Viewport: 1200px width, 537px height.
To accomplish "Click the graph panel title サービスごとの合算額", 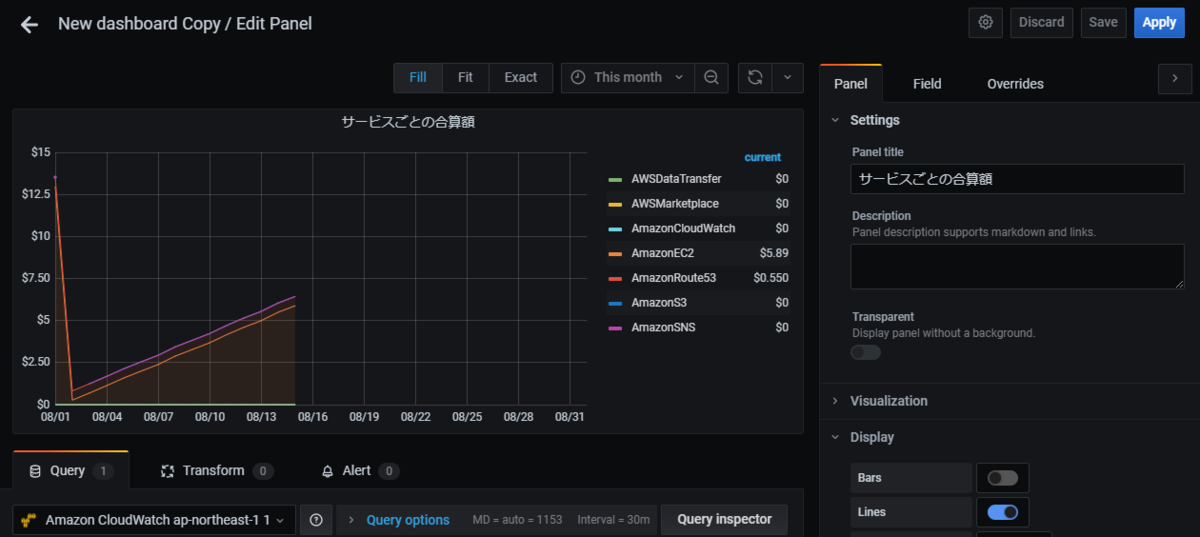I will pos(407,122).
